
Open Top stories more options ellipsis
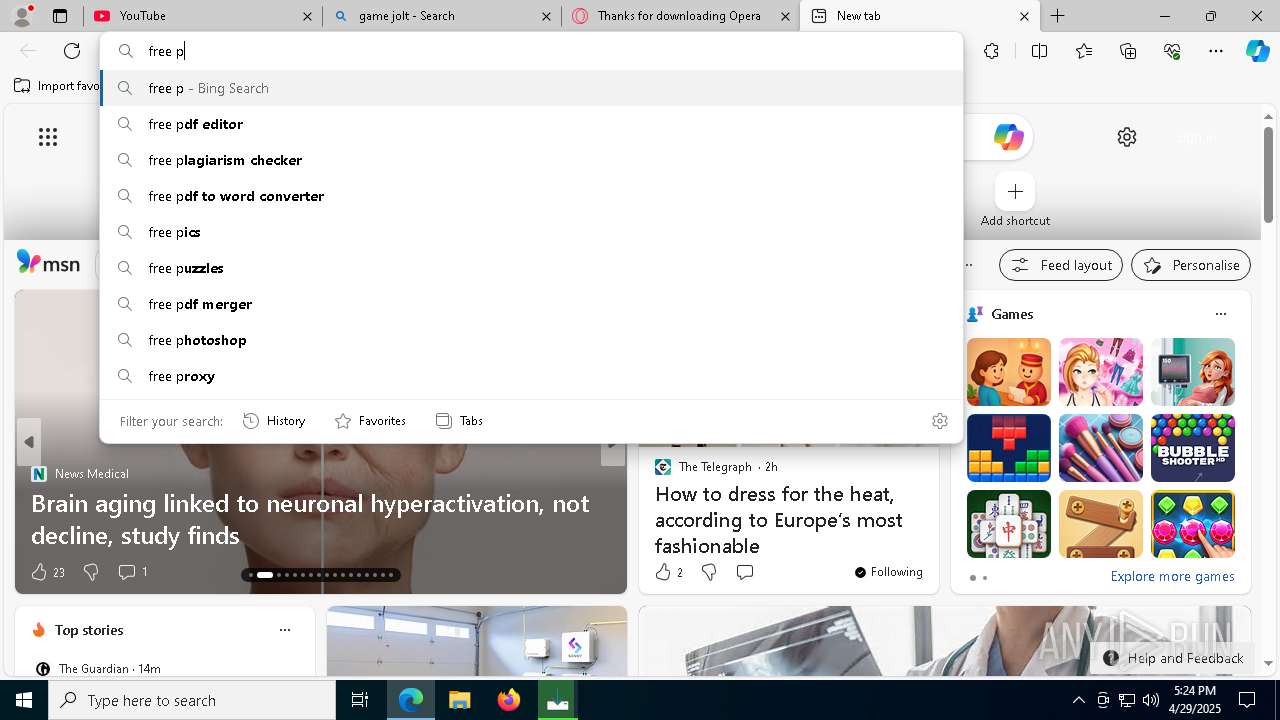coord(285,630)
